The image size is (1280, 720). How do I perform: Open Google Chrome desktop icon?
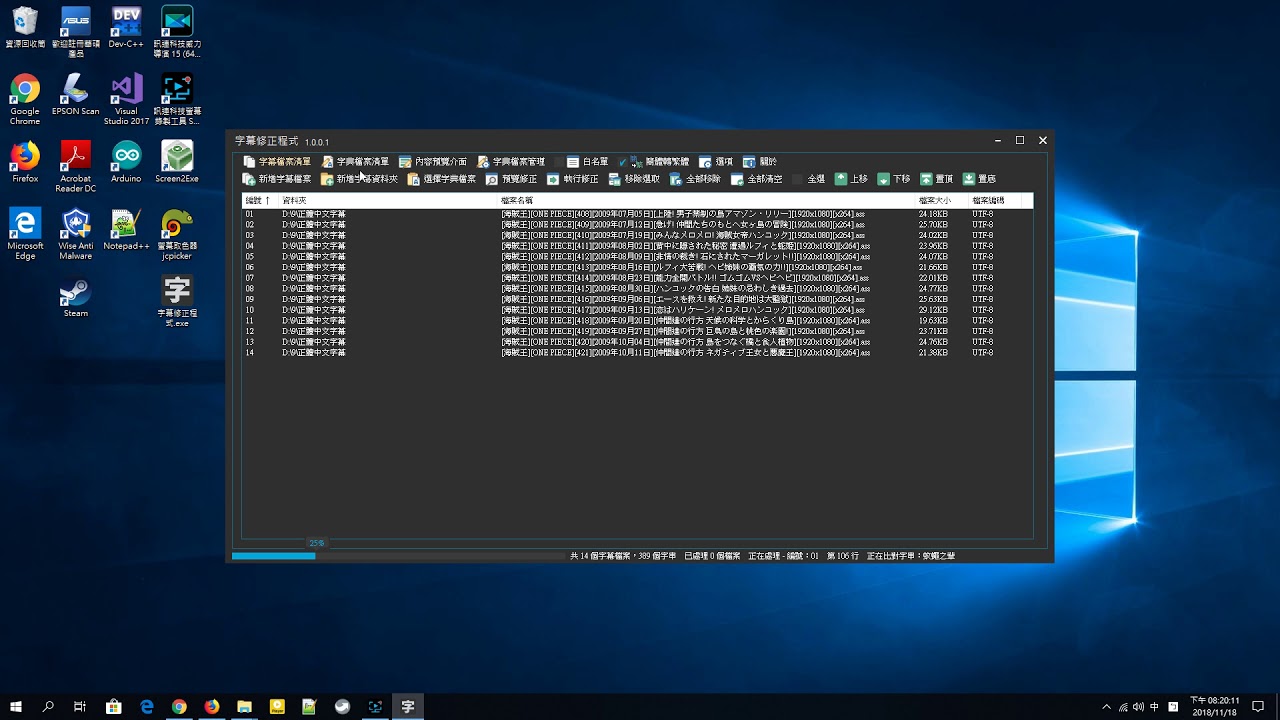coord(25,100)
